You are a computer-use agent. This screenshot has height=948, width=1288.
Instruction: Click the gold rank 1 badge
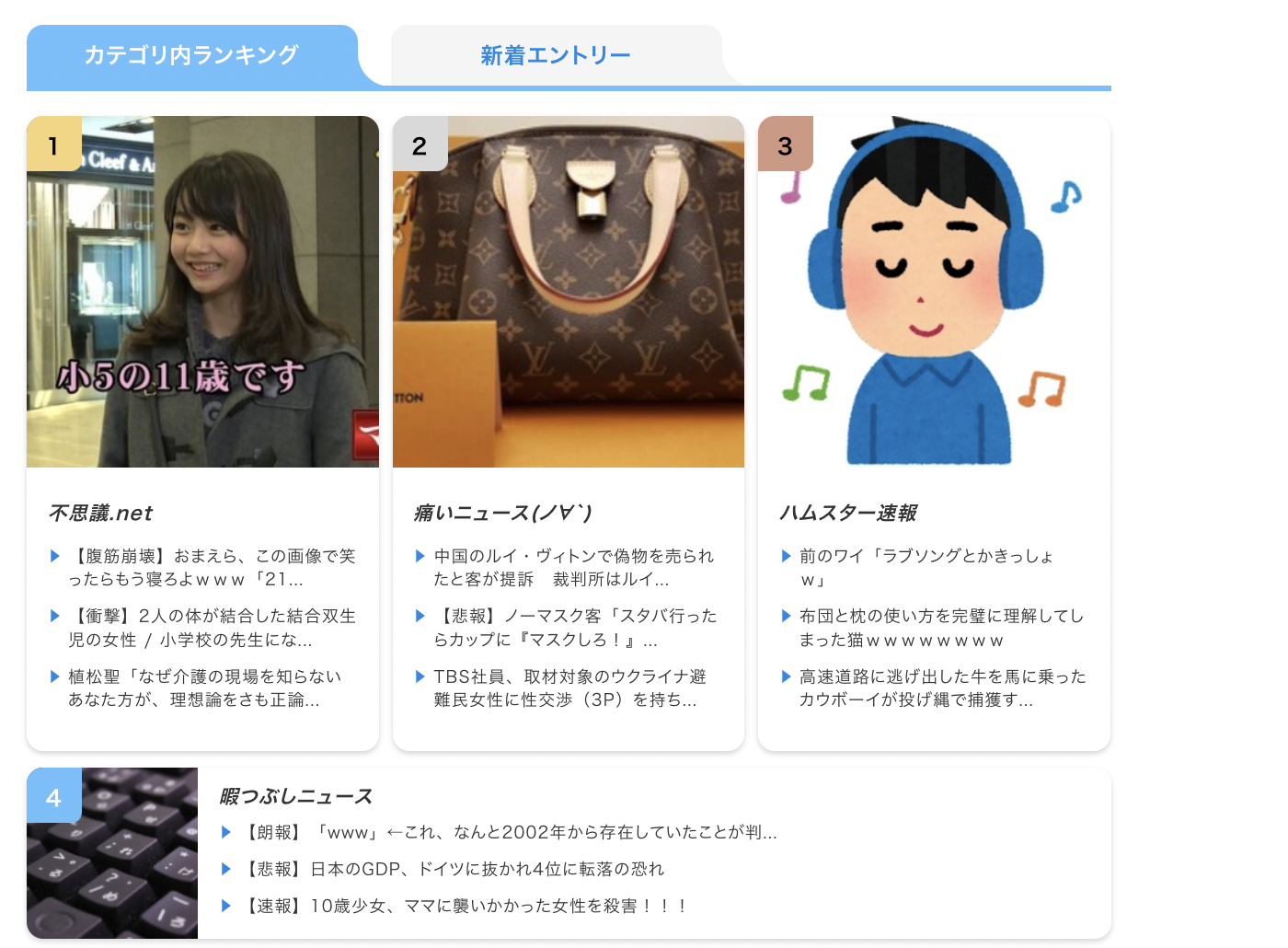pyautogui.click(x=54, y=144)
